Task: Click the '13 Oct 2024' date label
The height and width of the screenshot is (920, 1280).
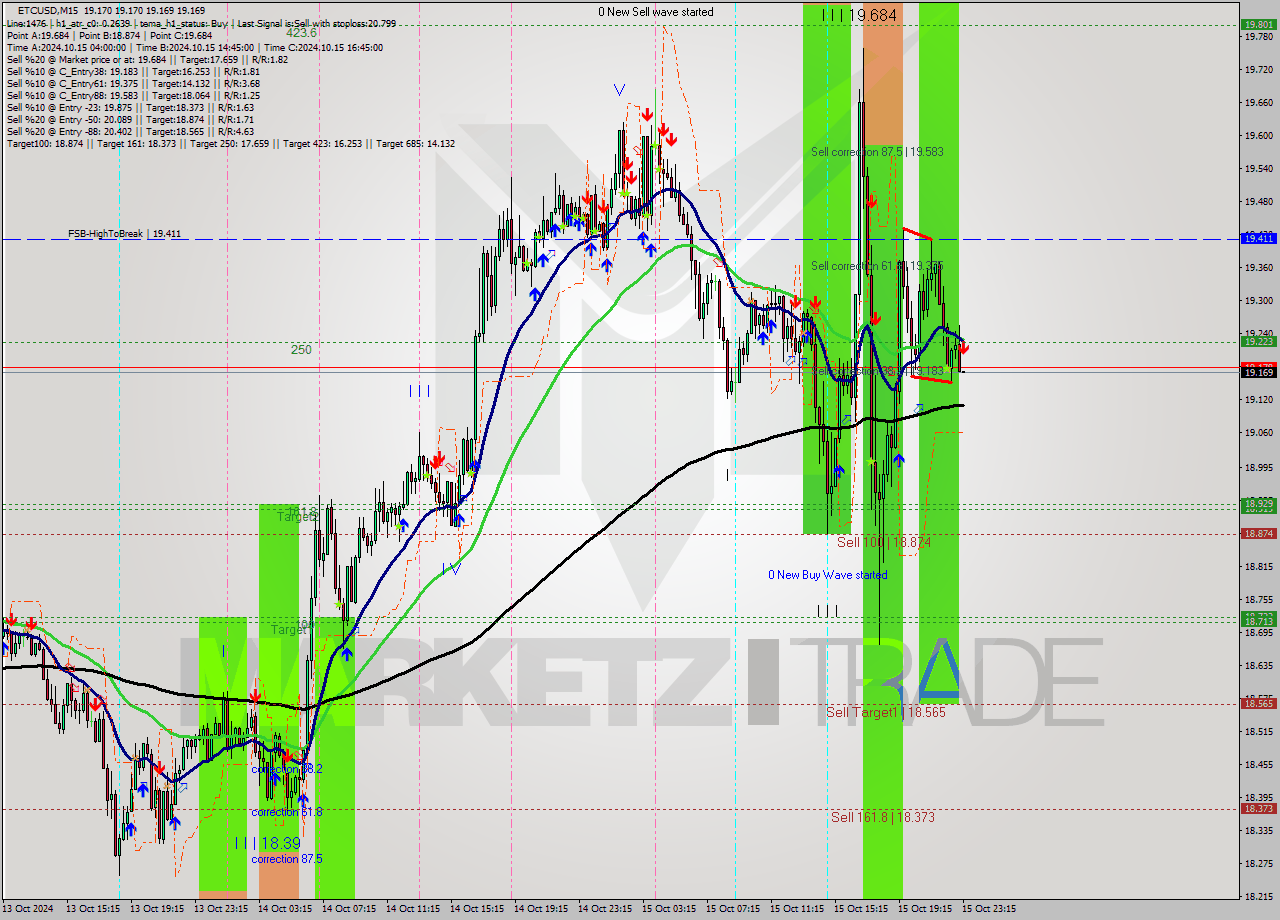Action: [x=29, y=909]
